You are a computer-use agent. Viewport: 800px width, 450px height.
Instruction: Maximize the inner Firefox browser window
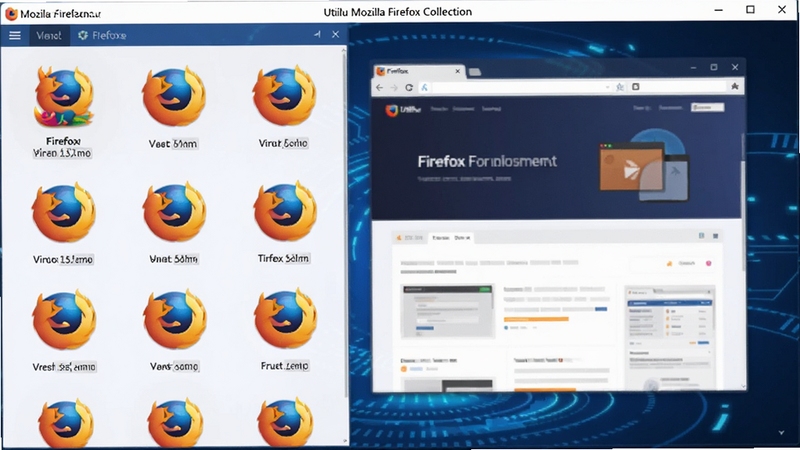click(714, 67)
